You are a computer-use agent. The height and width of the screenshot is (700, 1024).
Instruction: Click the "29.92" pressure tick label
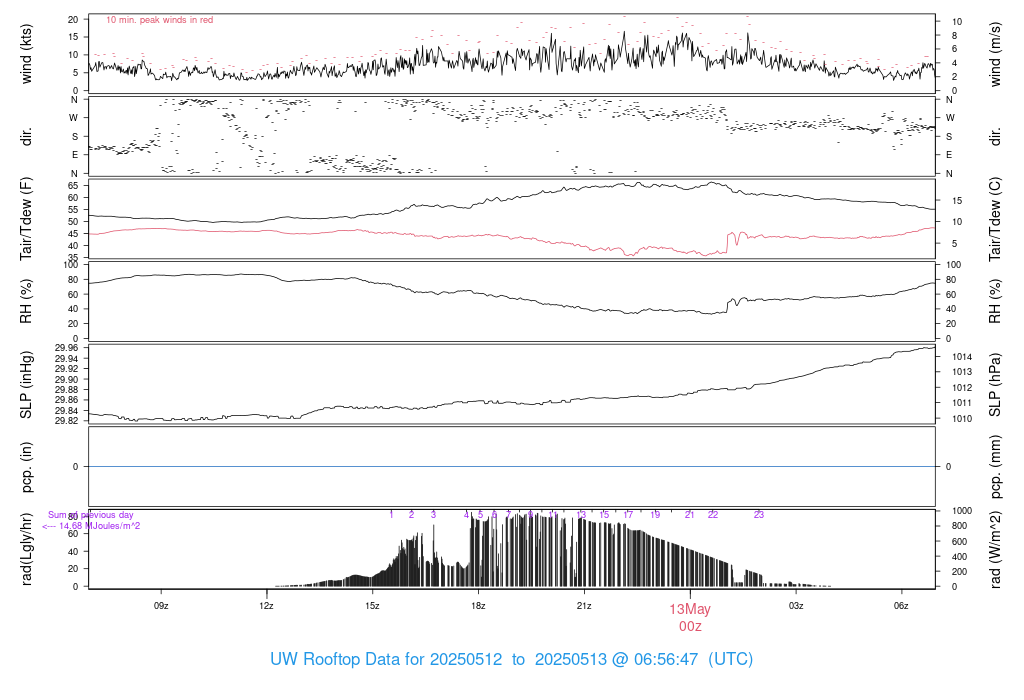tap(67, 369)
